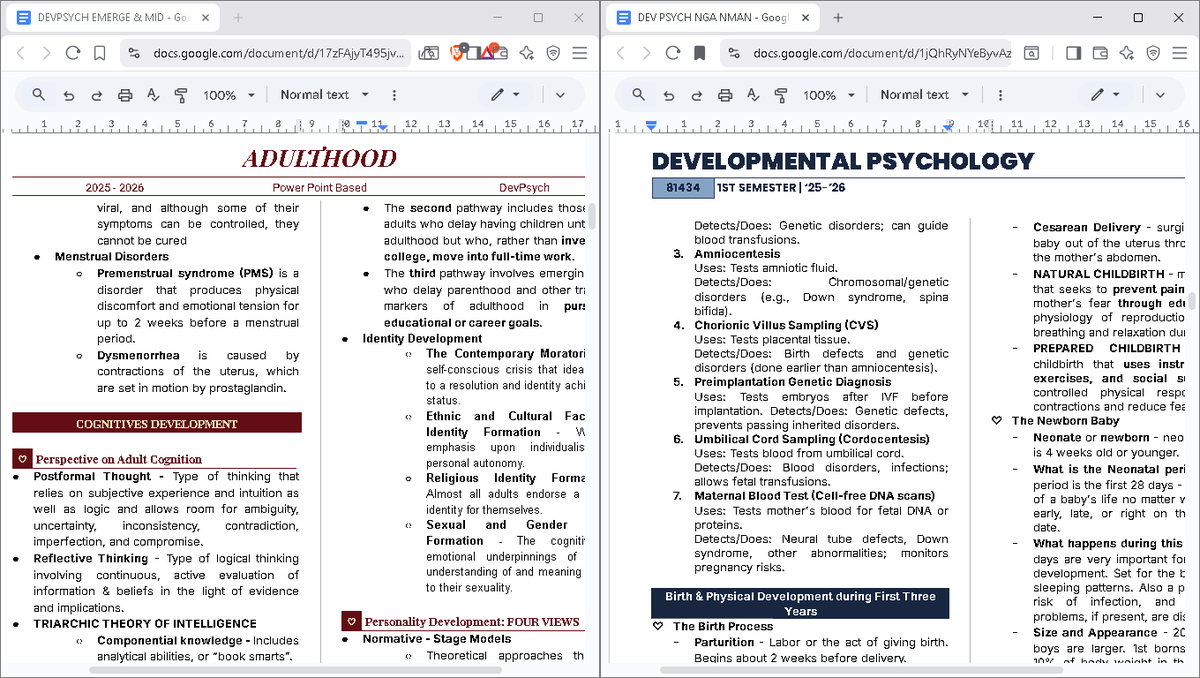
Task: Go forward in the right browser window
Action: pos(646,53)
